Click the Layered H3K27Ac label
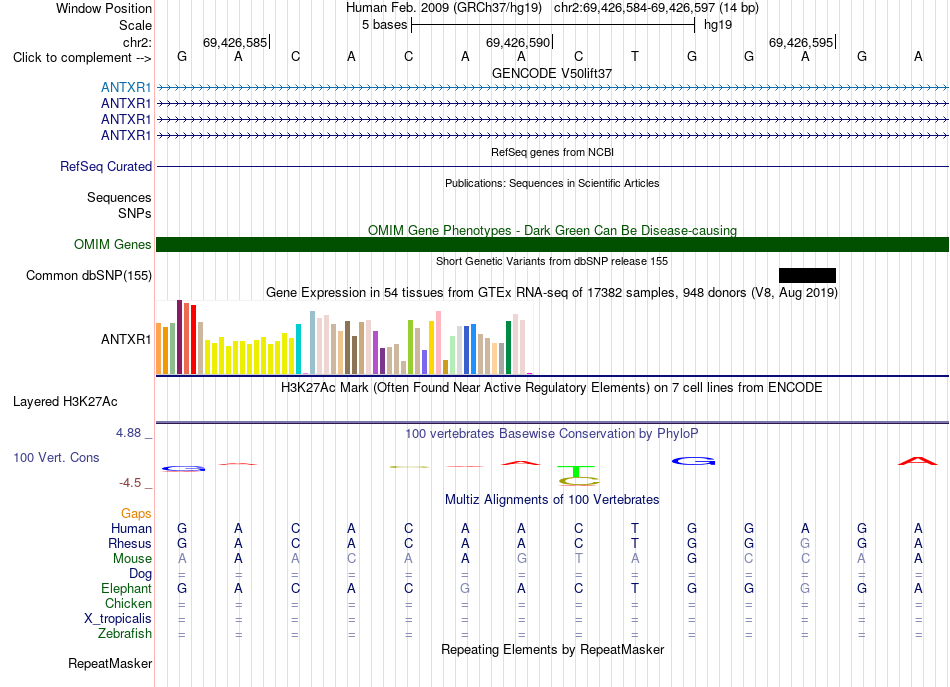The width and height of the screenshot is (950, 687). pos(65,402)
